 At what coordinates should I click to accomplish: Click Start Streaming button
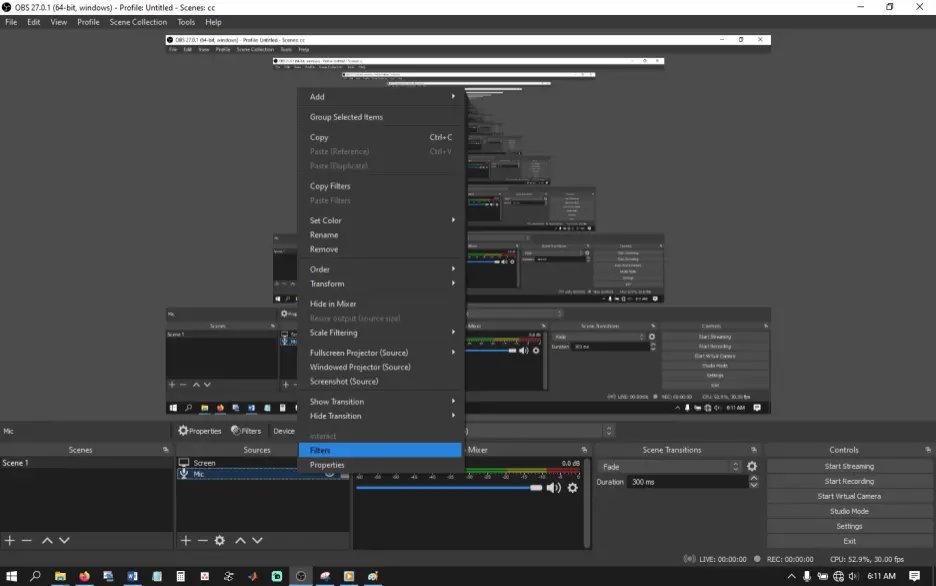(849, 466)
